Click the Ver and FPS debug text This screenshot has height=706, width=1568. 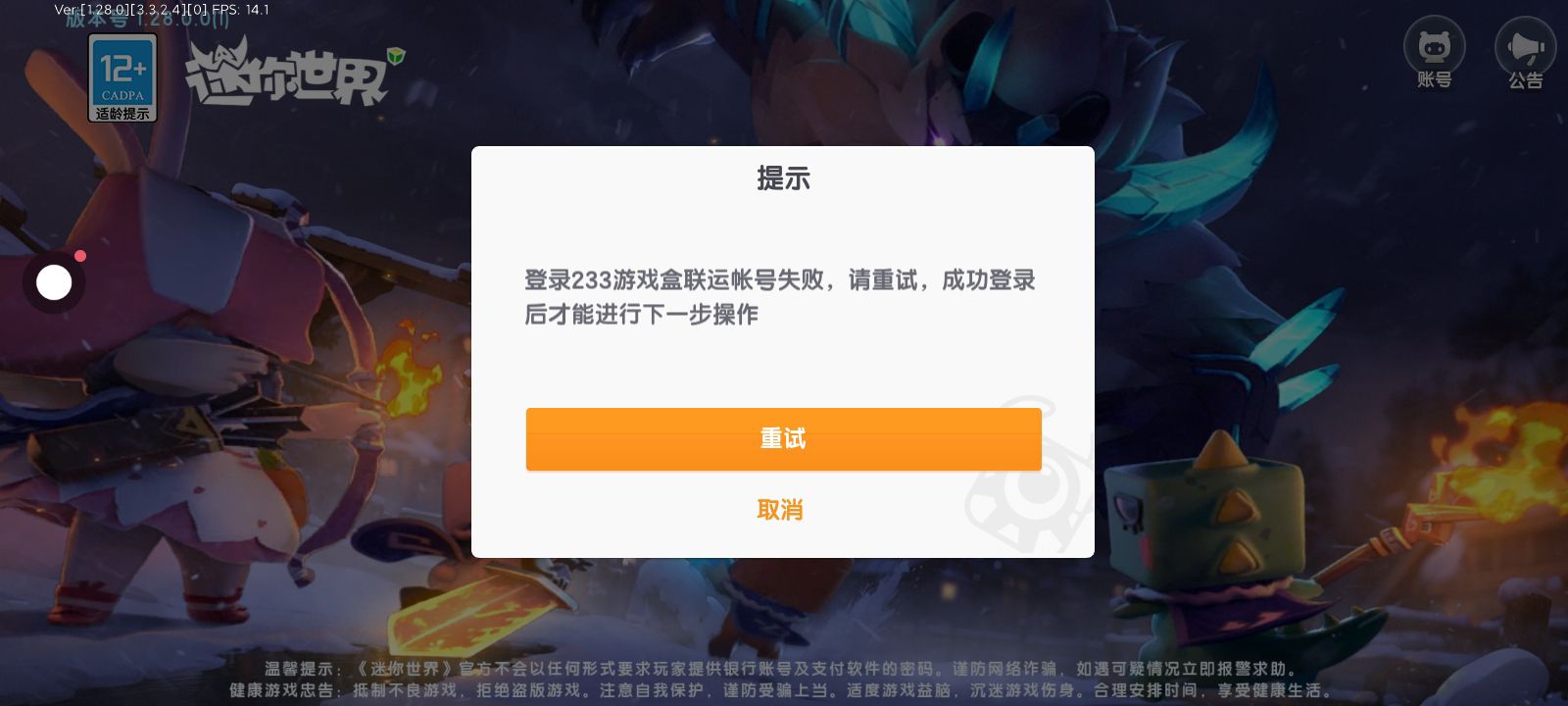162,10
